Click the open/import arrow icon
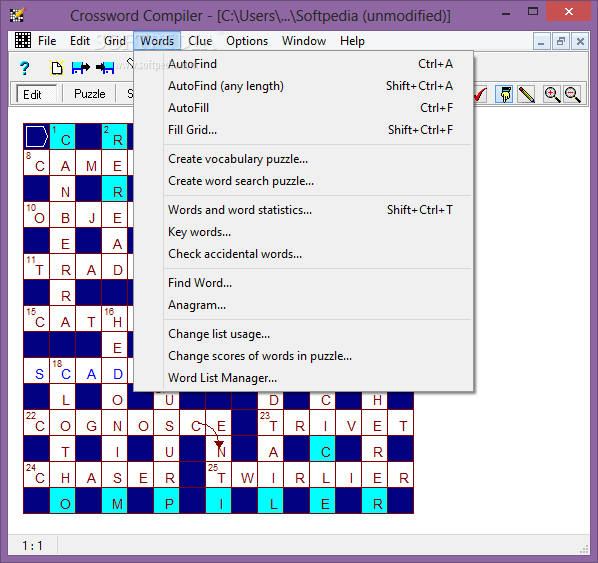 click(x=105, y=68)
